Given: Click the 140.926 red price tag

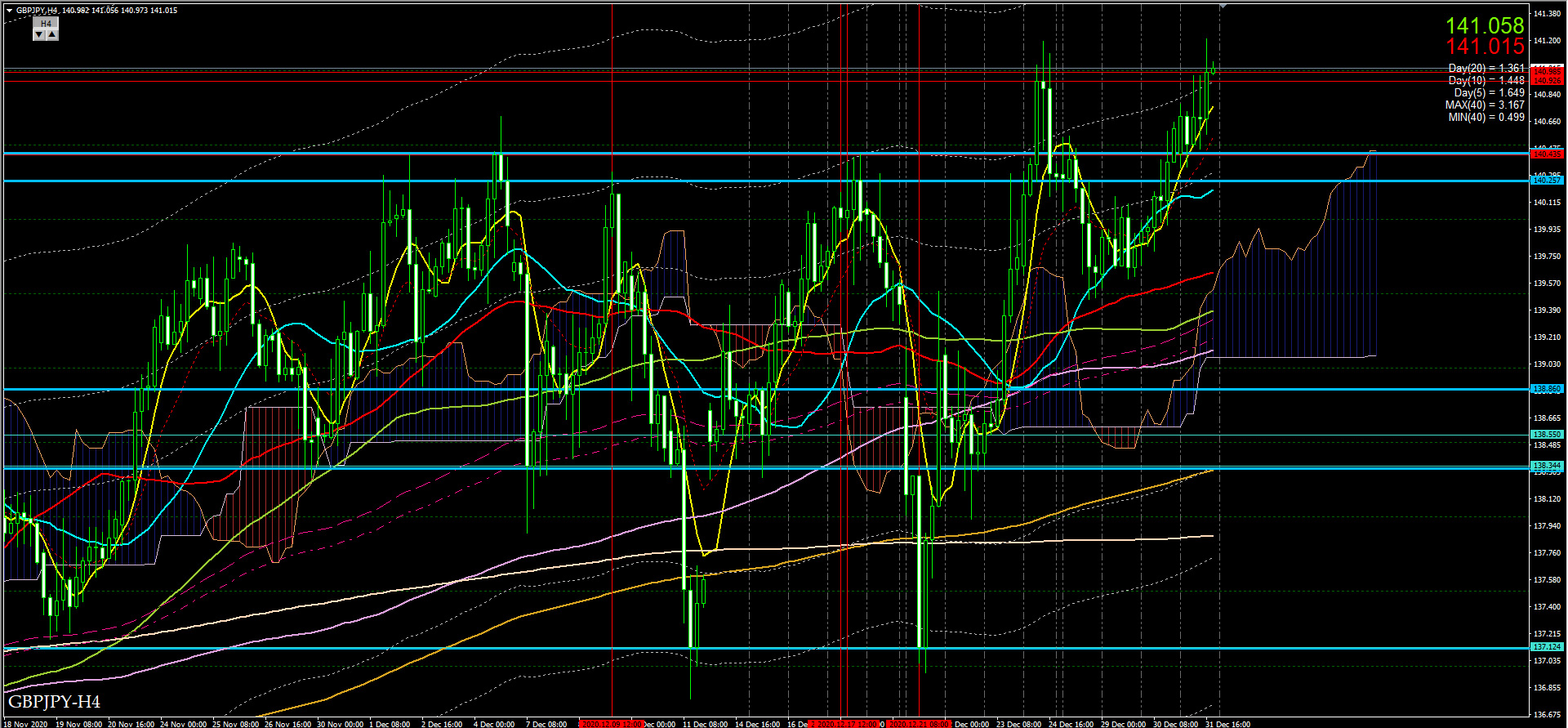Looking at the screenshot, I should coord(1548,80).
